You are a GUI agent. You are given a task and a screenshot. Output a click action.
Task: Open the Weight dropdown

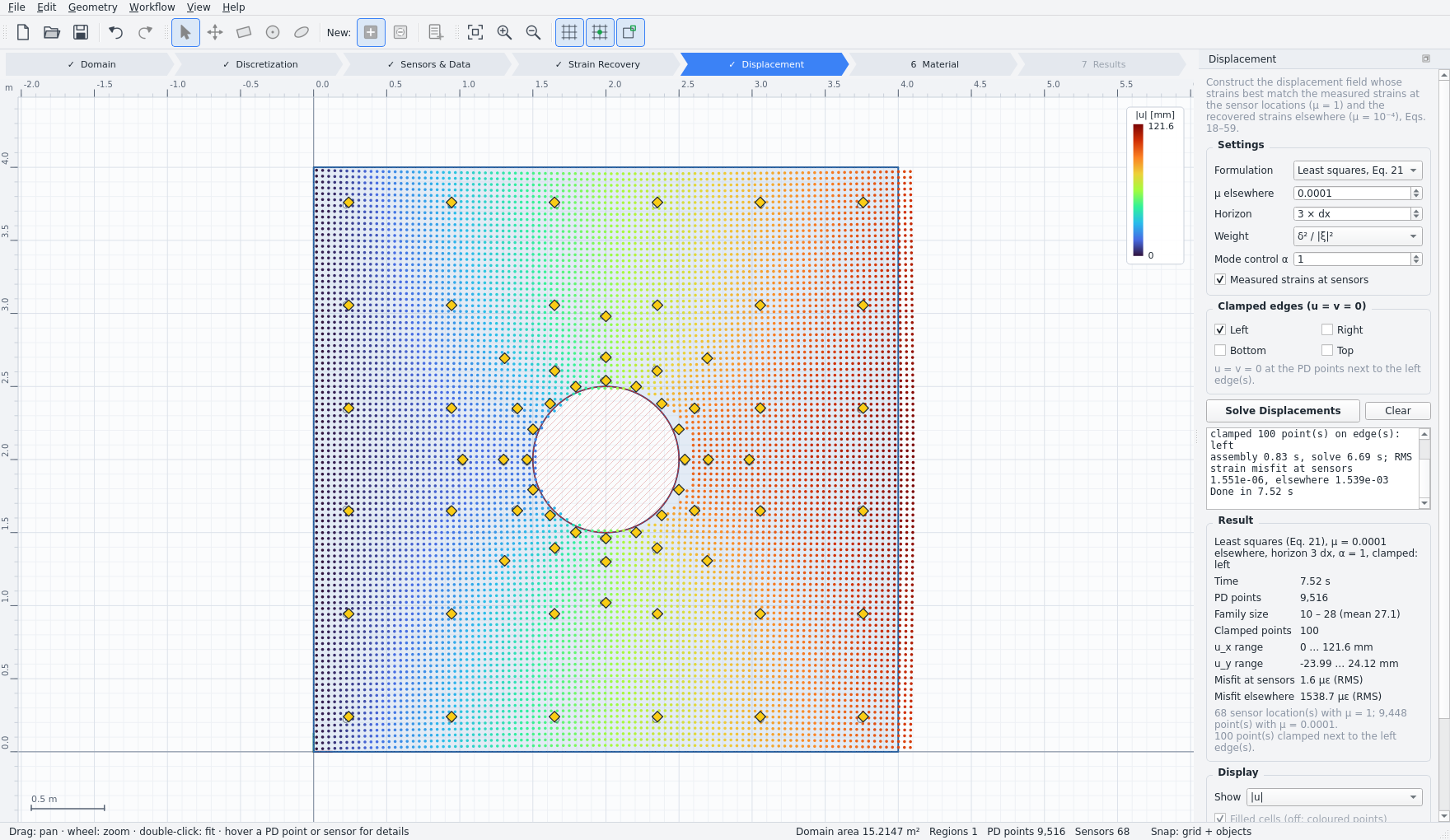click(x=1358, y=236)
